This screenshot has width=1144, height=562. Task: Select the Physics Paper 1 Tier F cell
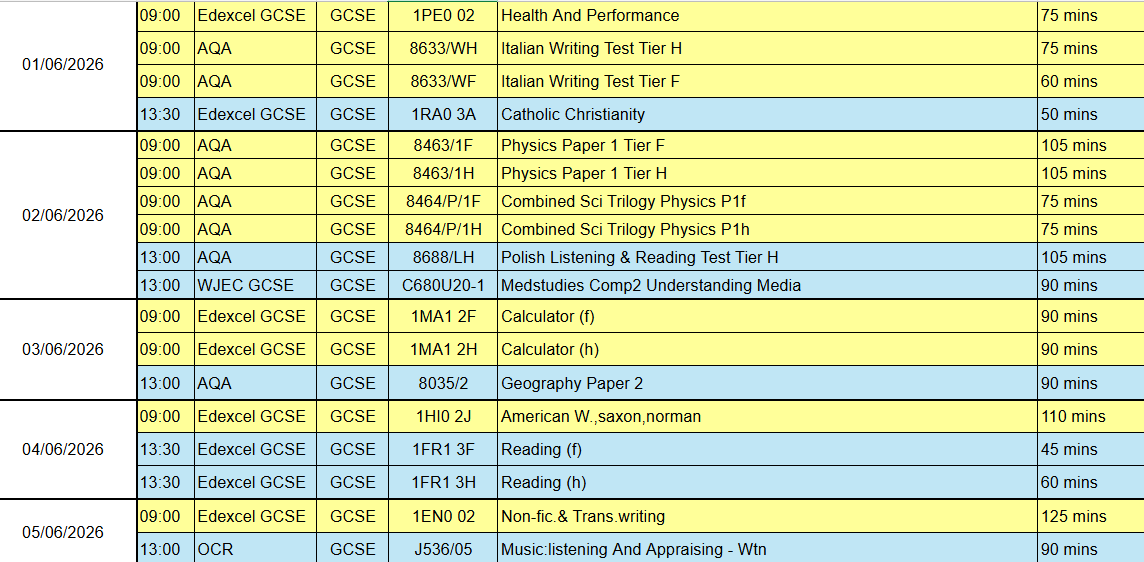pos(766,145)
